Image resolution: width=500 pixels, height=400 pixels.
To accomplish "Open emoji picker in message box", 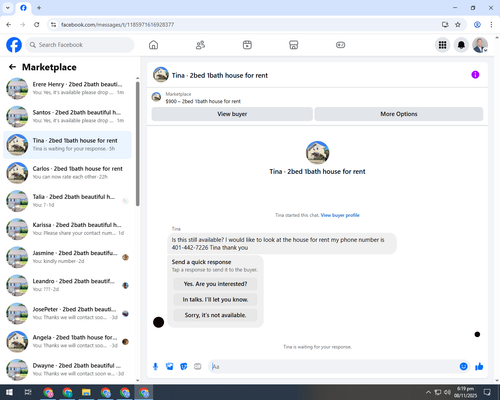I will click(463, 367).
